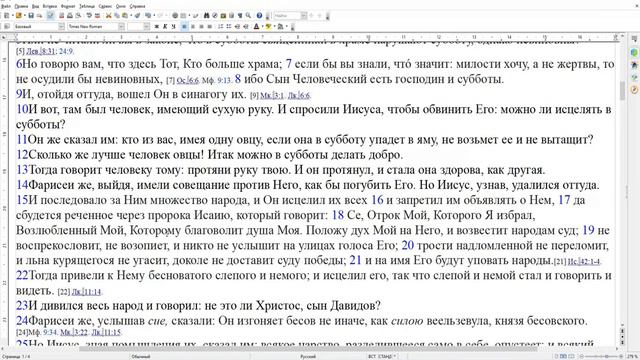
Task: Toggle center paragraph alignment
Action: [193, 27]
